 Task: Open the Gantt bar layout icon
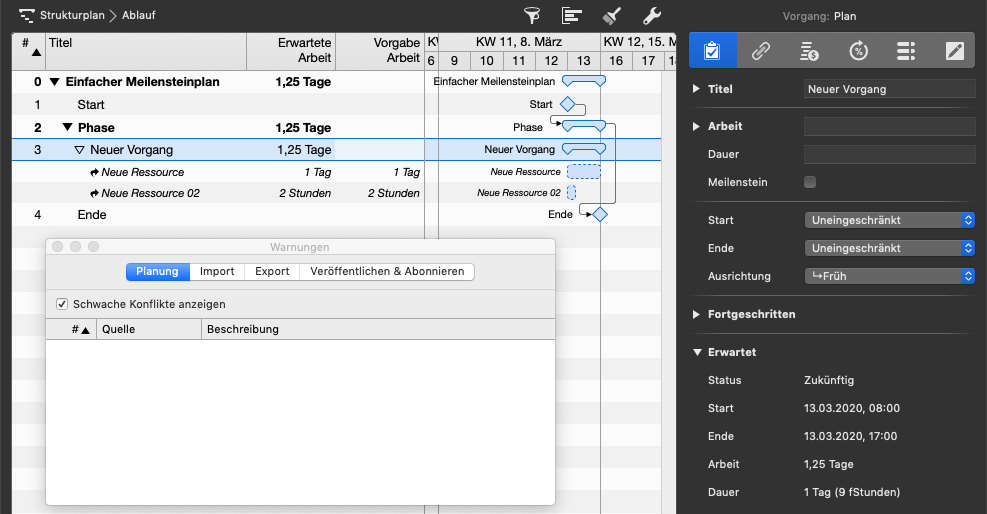(572, 15)
